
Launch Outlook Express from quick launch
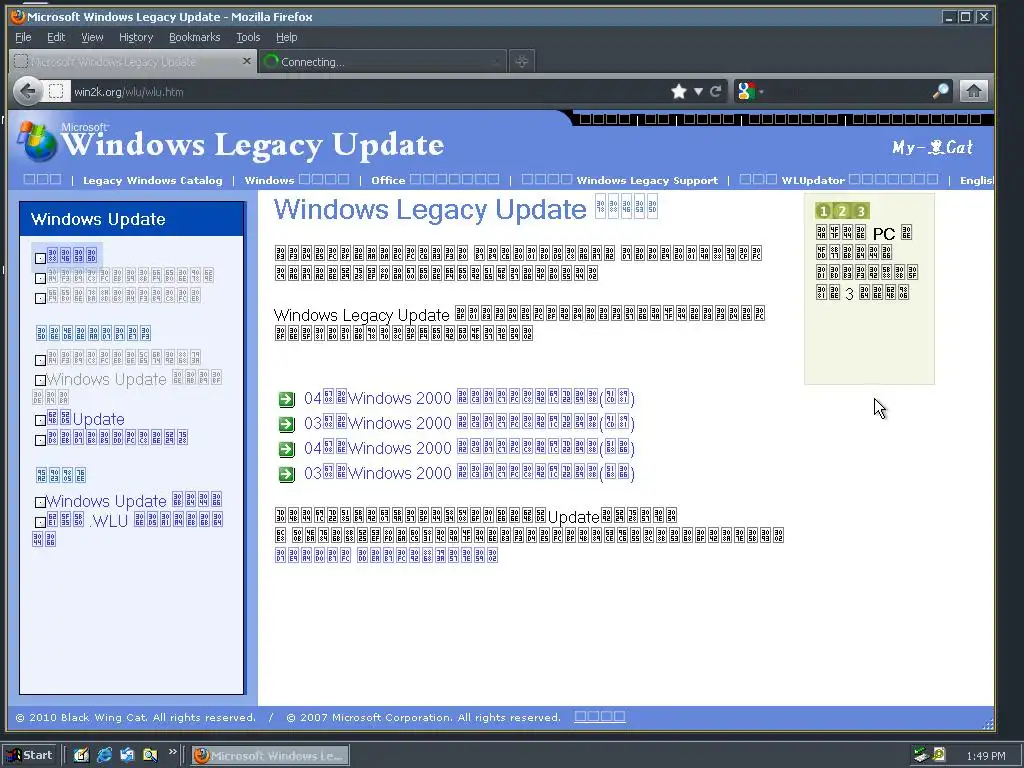pos(127,755)
